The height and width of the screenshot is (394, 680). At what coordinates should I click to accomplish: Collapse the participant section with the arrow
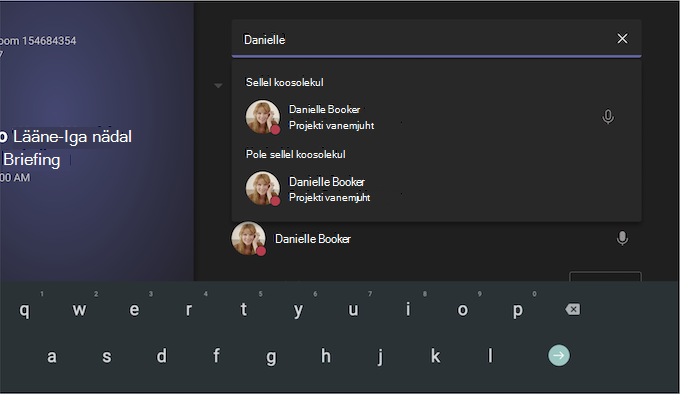218,86
